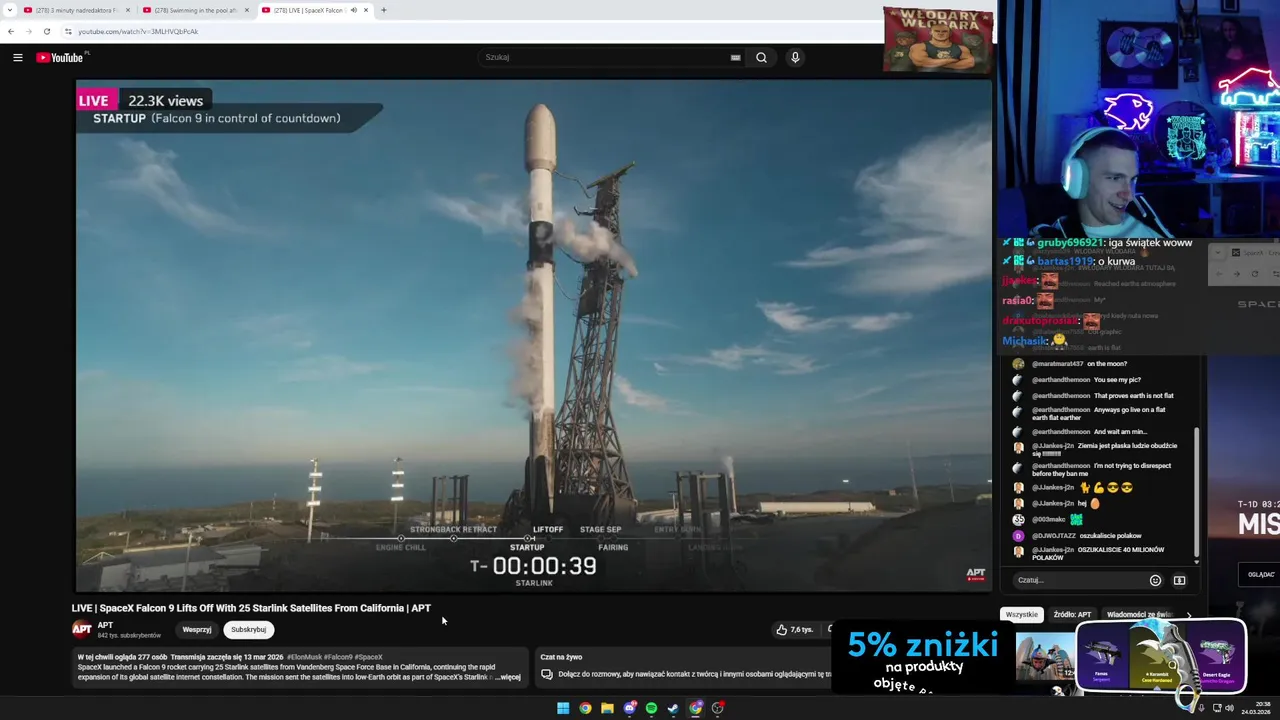Open Spotify from the taskbar
This screenshot has height=720, width=1280.
tap(651, 708)
